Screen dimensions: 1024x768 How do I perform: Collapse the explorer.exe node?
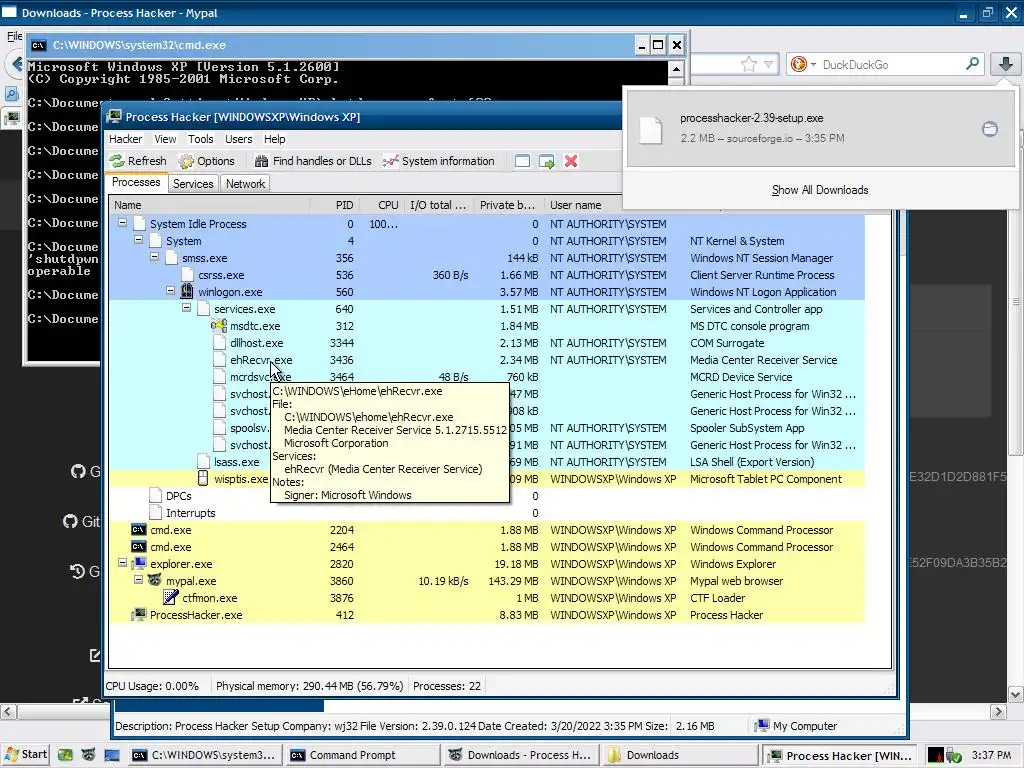pyautogui.click(x=123, y=563)
